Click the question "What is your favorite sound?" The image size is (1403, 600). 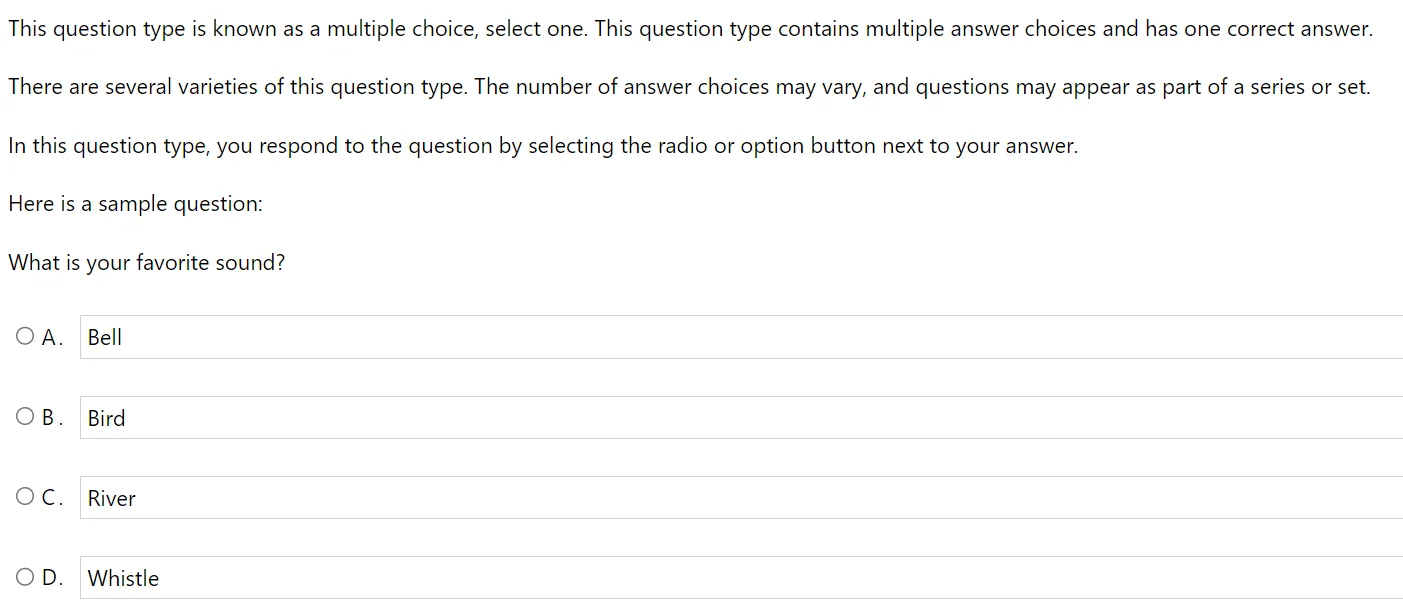pos(146,263)
